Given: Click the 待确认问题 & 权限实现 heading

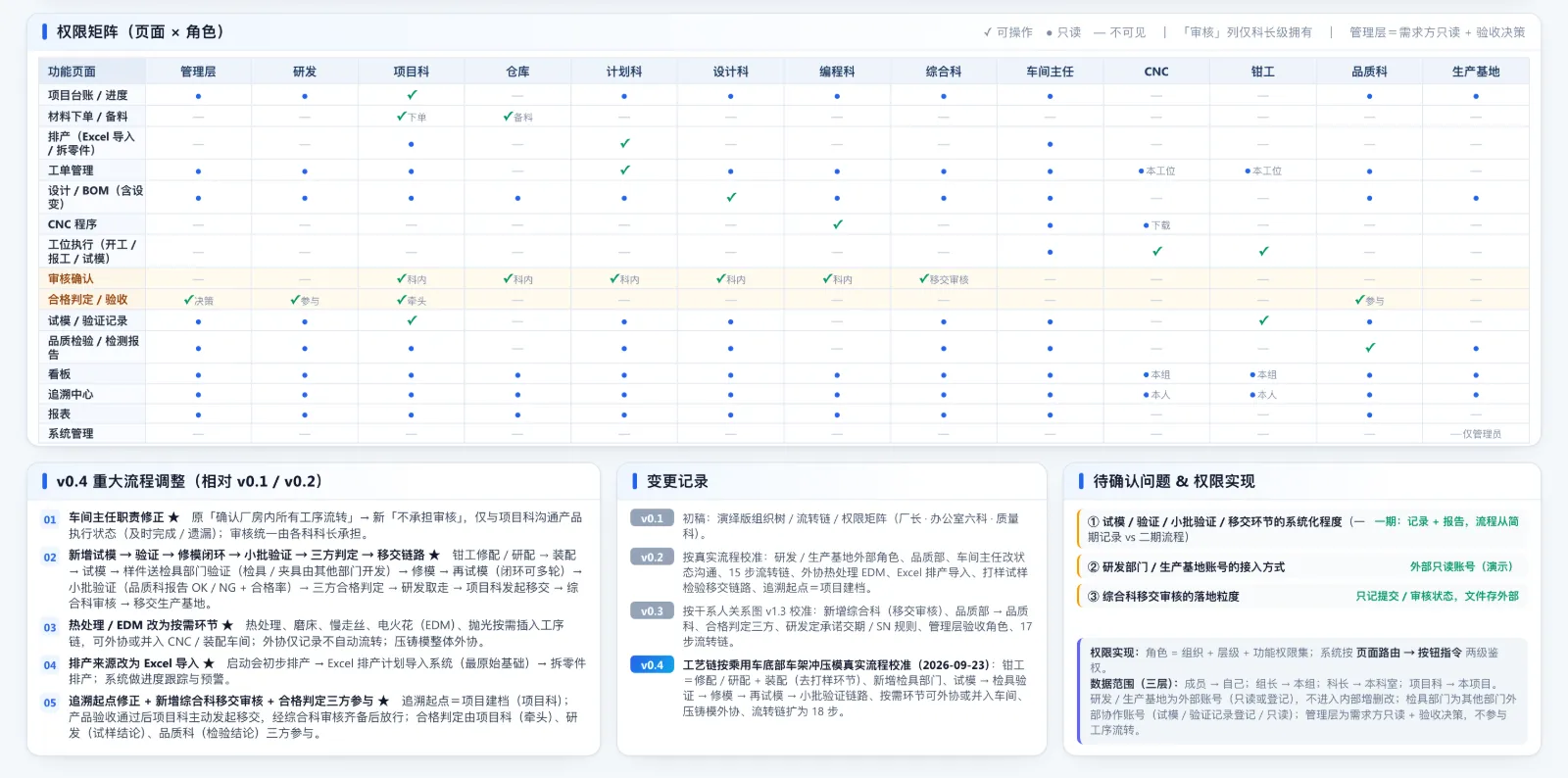Looking at the screenshot, I should 1173,481.
